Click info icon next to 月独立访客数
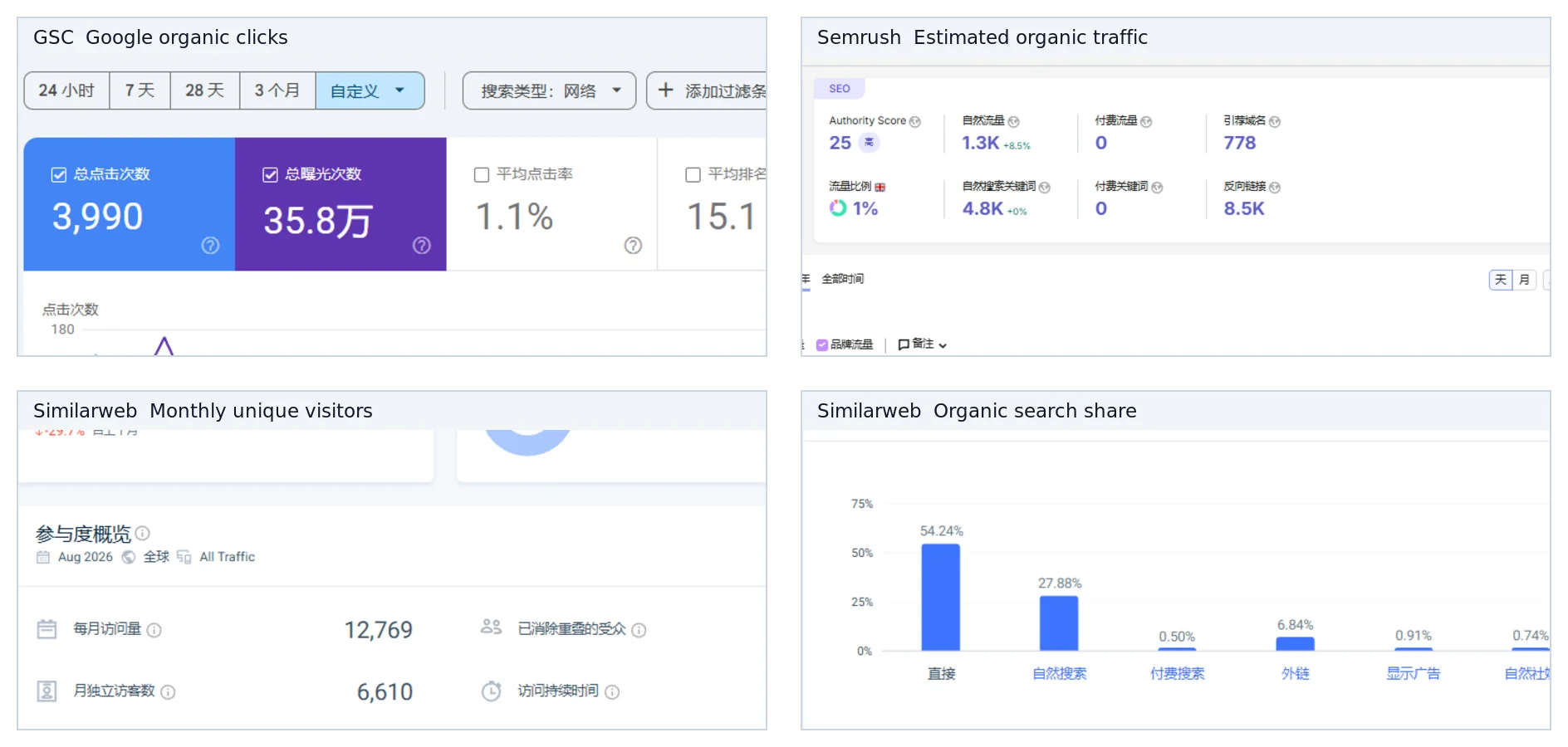This screenshot has width=1568, height=747. pyautogui.click(x=168, y=692)
